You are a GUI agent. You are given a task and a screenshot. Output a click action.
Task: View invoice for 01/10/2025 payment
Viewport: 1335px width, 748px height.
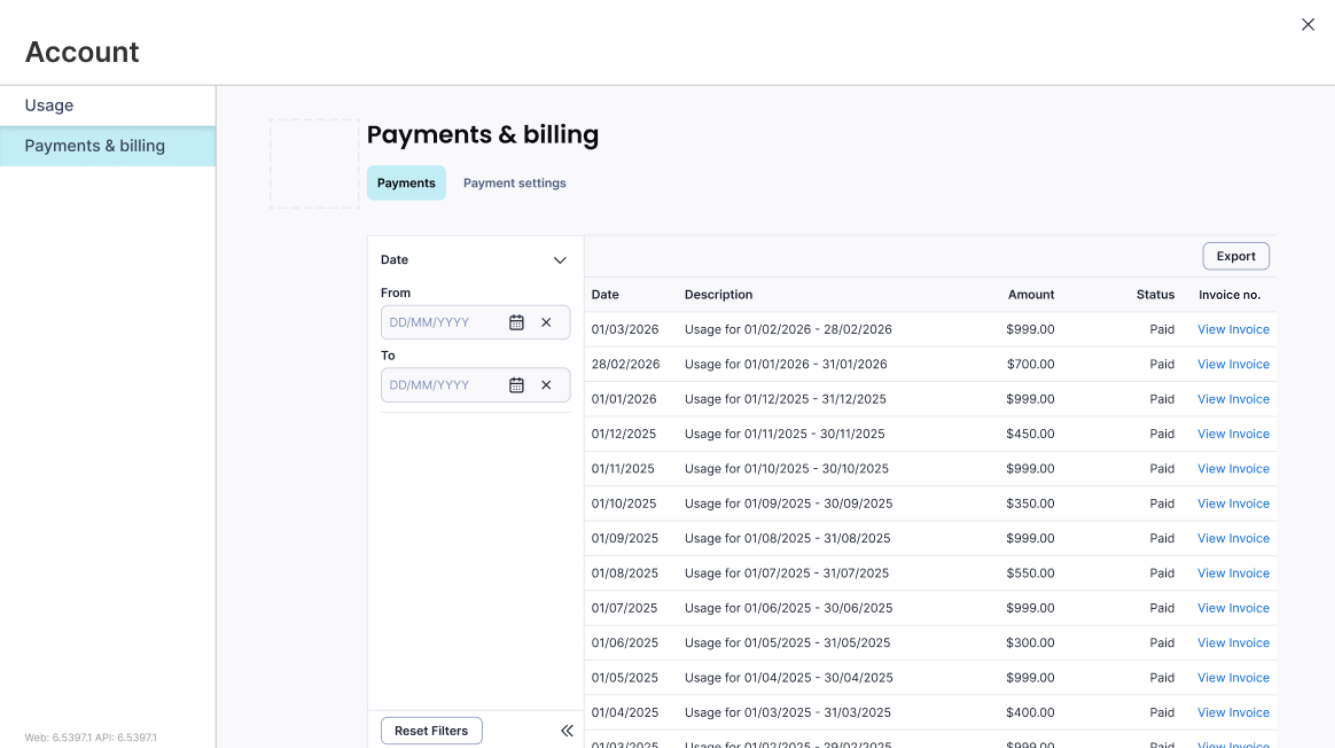(x=1233, y=504)
